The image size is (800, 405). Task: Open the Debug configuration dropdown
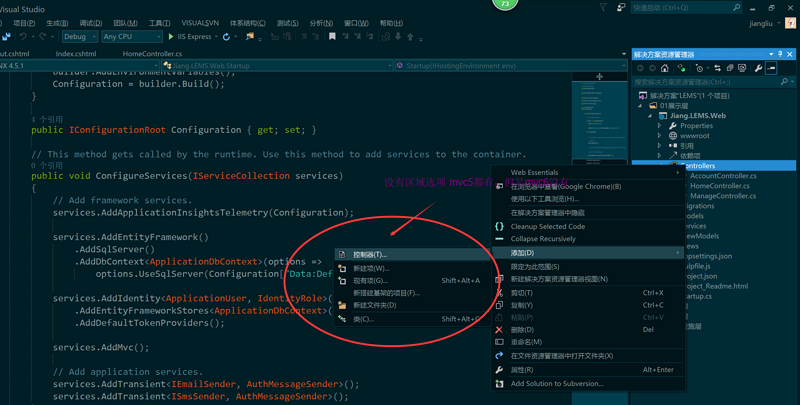pos(80,37)
